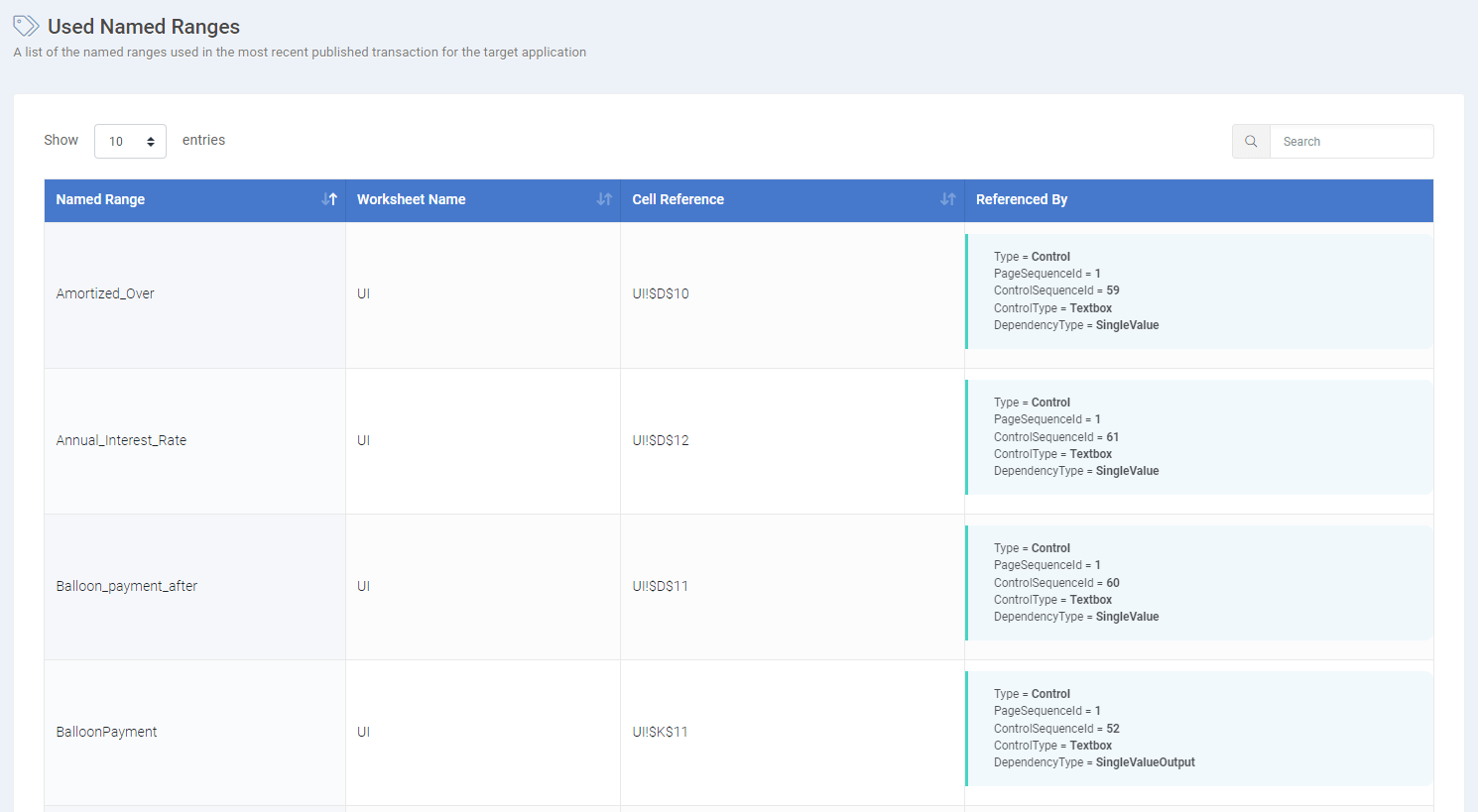Image resolution: width=1478 pixels, height=812 pixels.
Task: Select the Amortized_Over named range cell
Action: pos(105,293)
